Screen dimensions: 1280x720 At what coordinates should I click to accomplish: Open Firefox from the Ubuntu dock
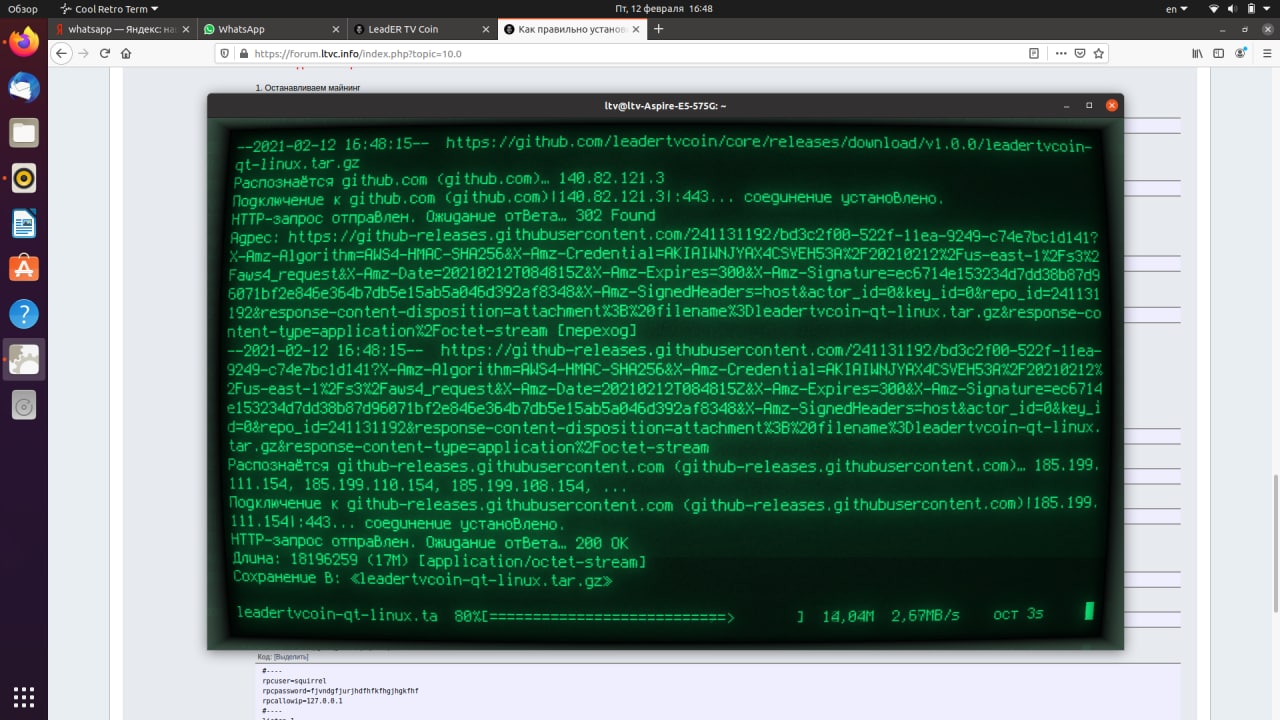tap(24, 41)
